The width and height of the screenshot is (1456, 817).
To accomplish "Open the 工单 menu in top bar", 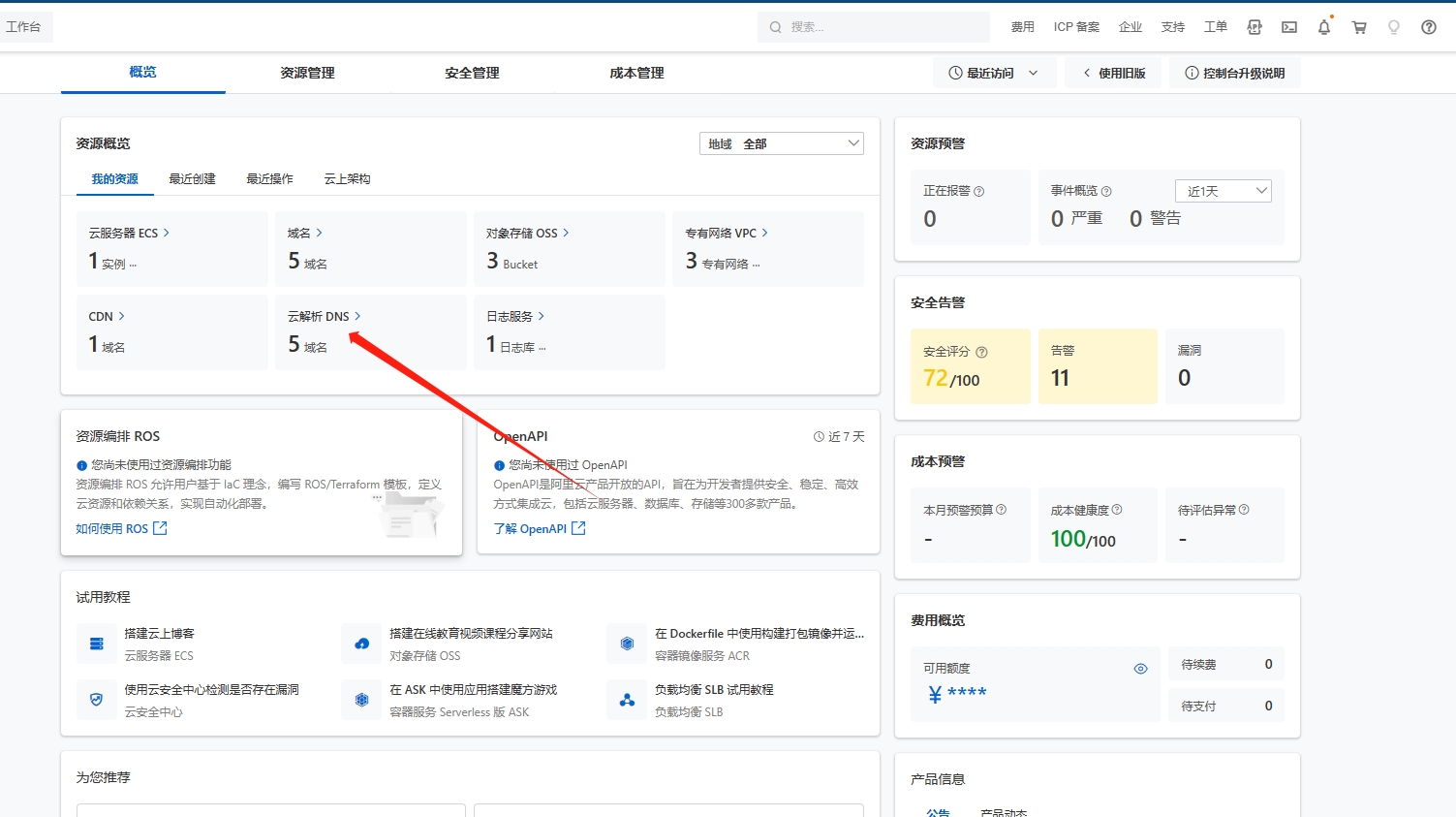I will (x=1216, y=27).
